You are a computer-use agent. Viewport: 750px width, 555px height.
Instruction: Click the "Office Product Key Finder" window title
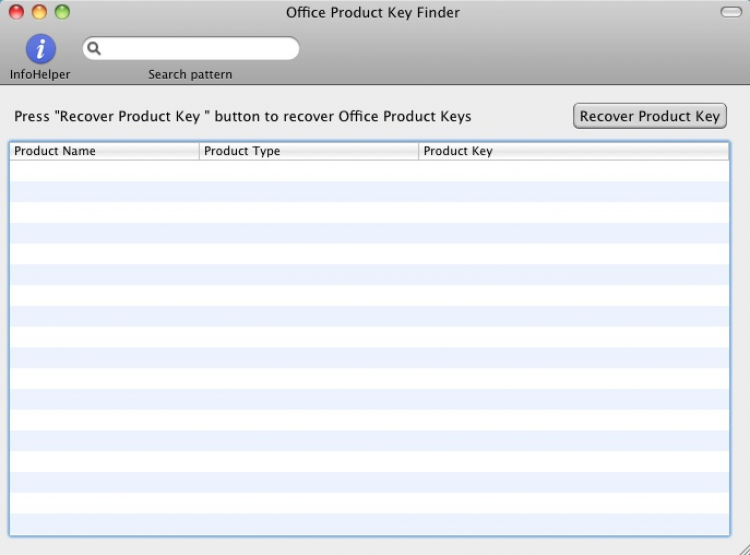point(373,13)
